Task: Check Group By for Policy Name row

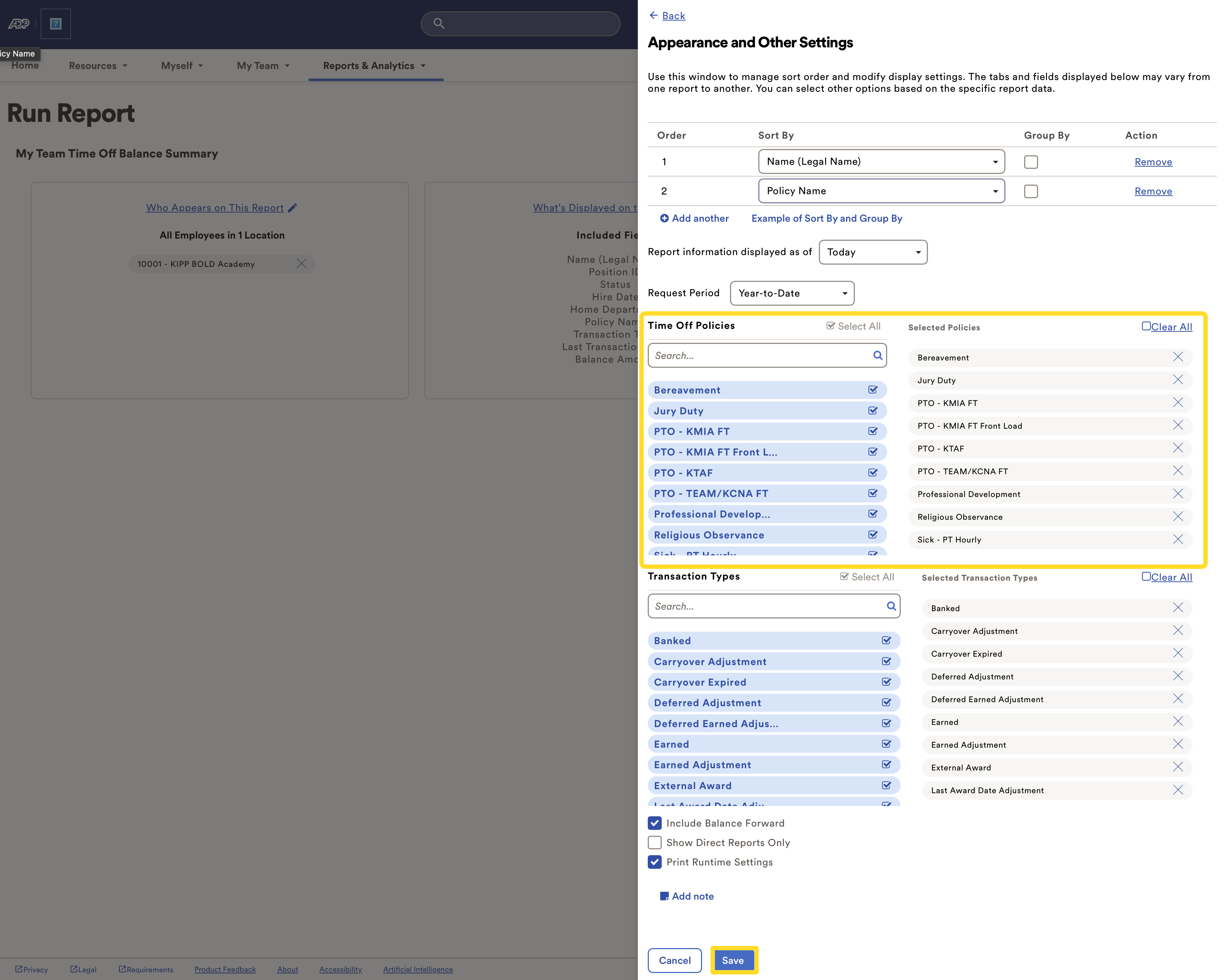Action: 1031,191
